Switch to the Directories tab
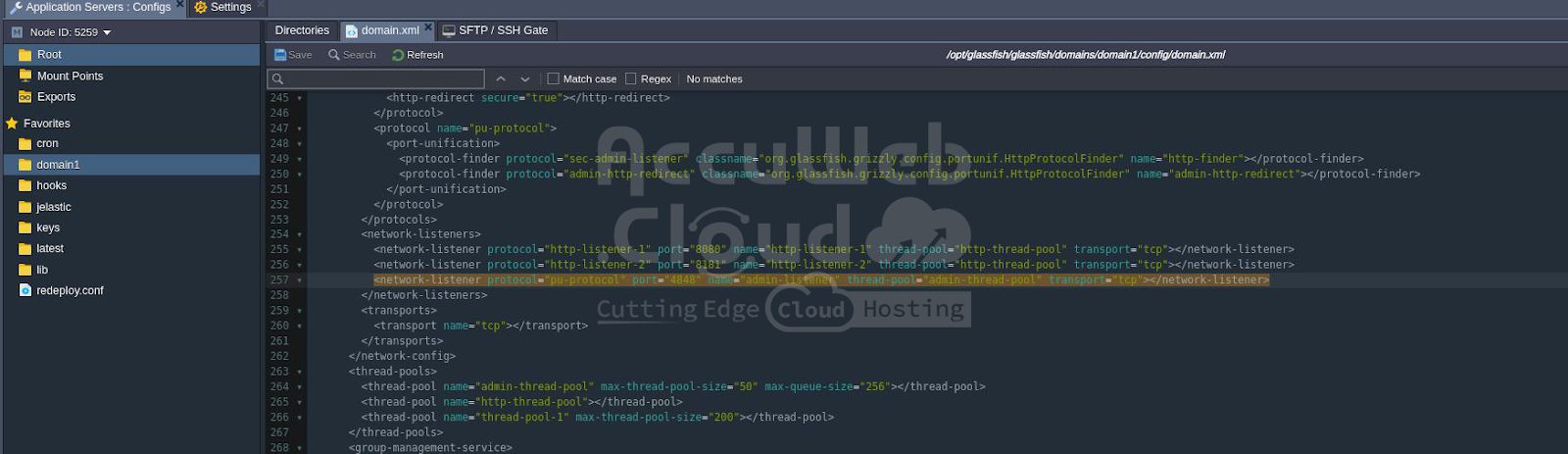 pos(302,30)
